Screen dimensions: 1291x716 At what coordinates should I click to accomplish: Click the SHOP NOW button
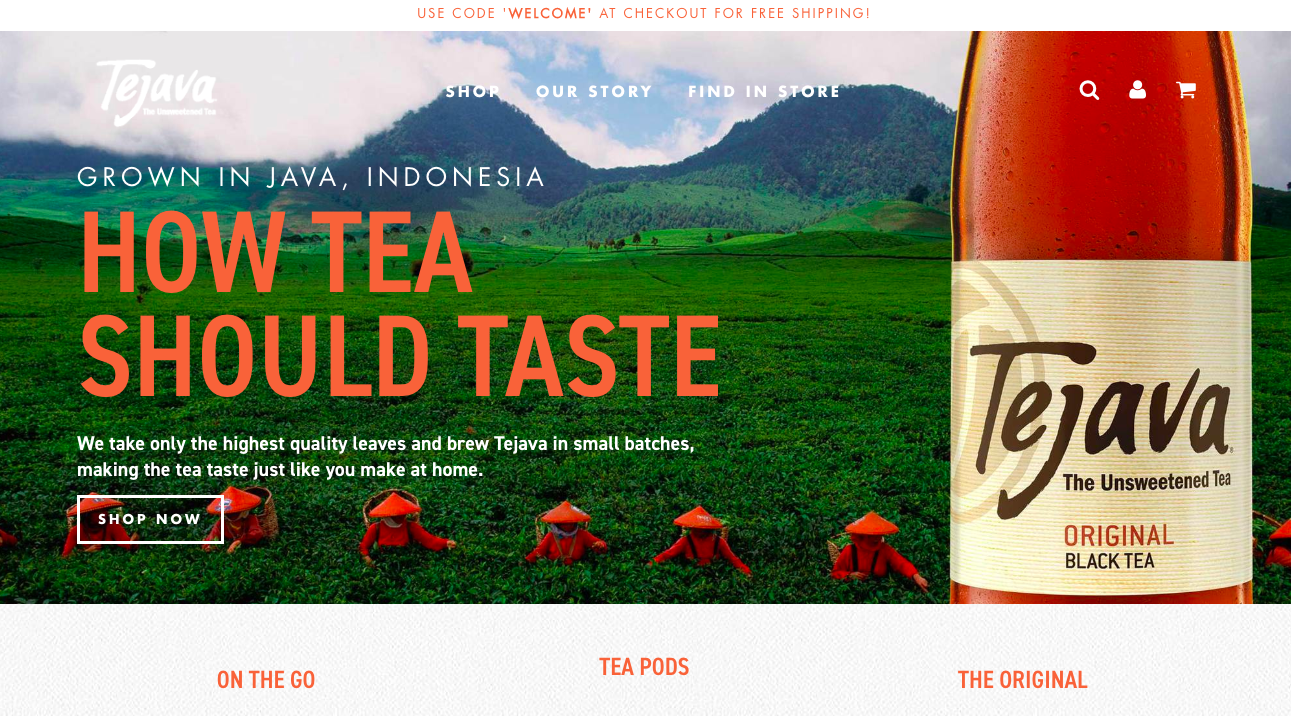[x=150, y=519]
